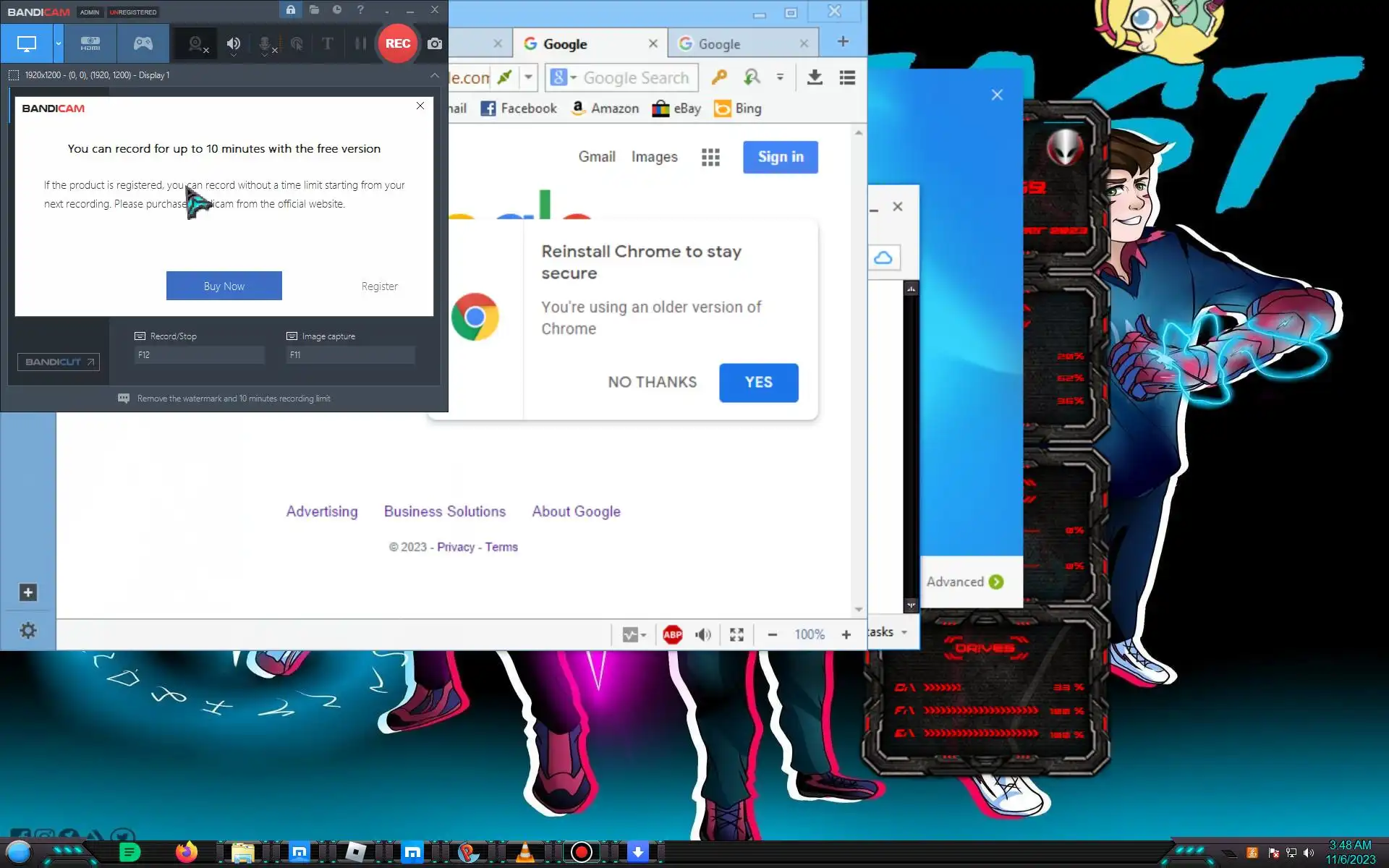The width and height of the screenshot is (1389, 868).
Task: Expand screen recording mode dropdown arrow
Action: pos(59,43)
